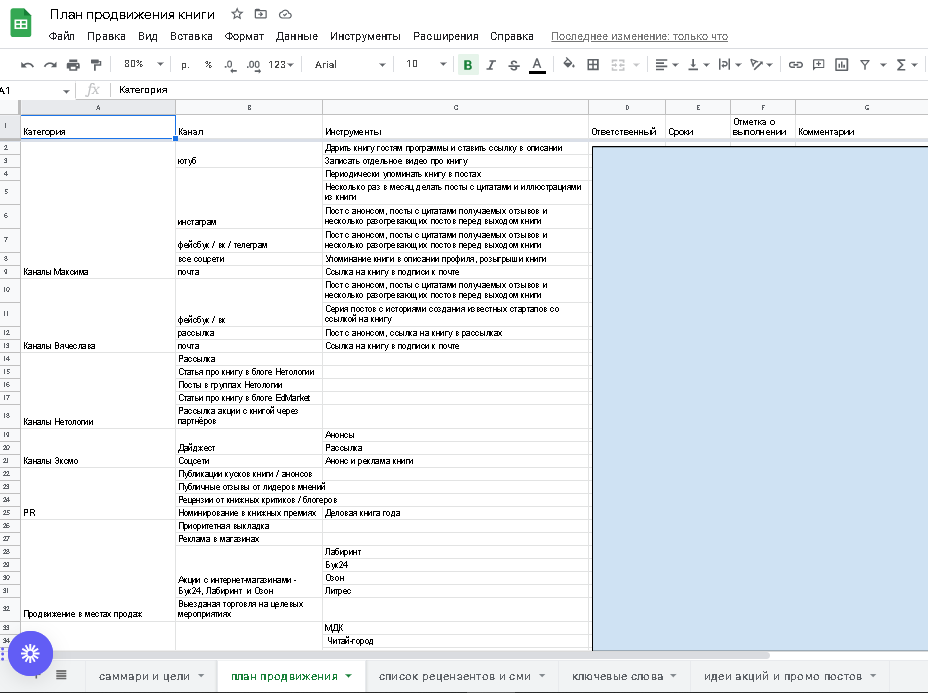Open the fill color picker

coord(569,65)
